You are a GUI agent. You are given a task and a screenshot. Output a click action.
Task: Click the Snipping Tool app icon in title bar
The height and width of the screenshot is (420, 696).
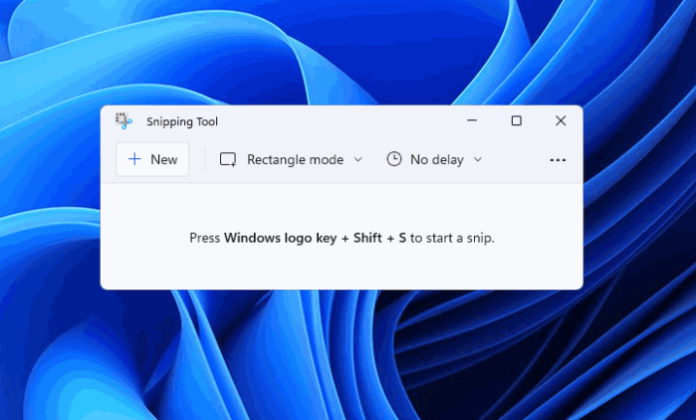(x=123, y=121)
